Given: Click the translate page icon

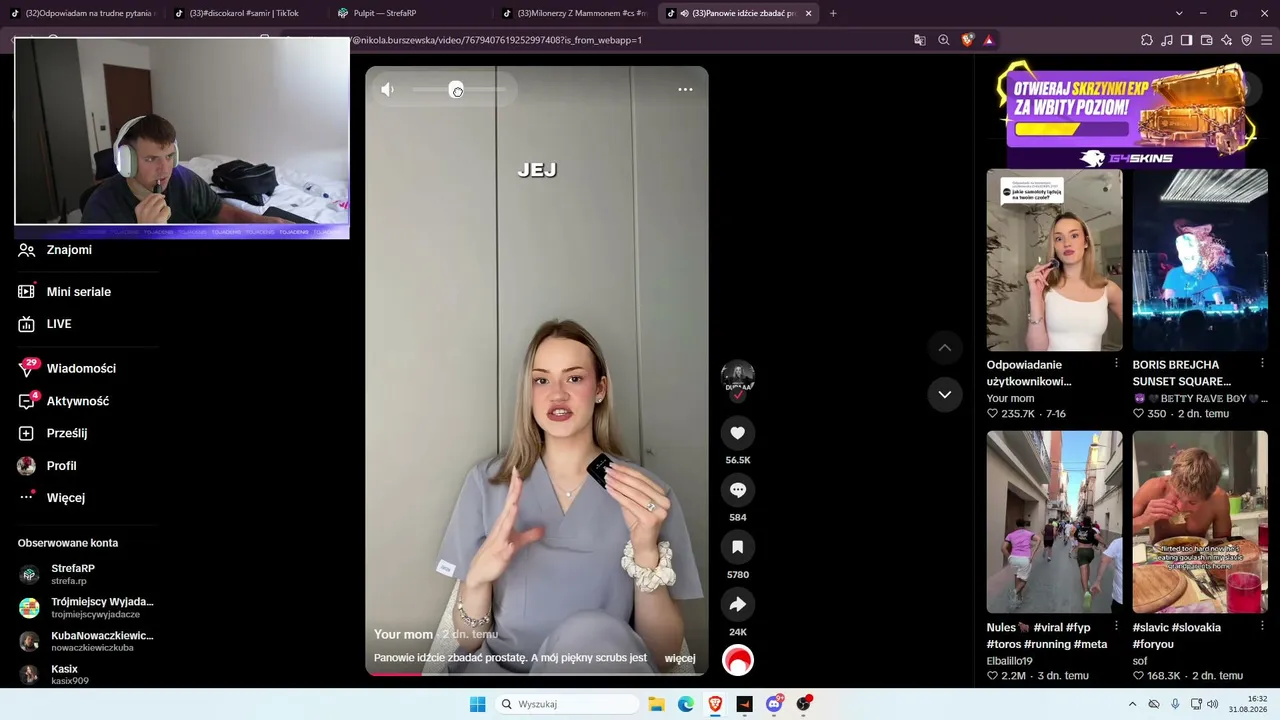Looking at the screenshot, I should pyautogui.click(x=920, y=40).
